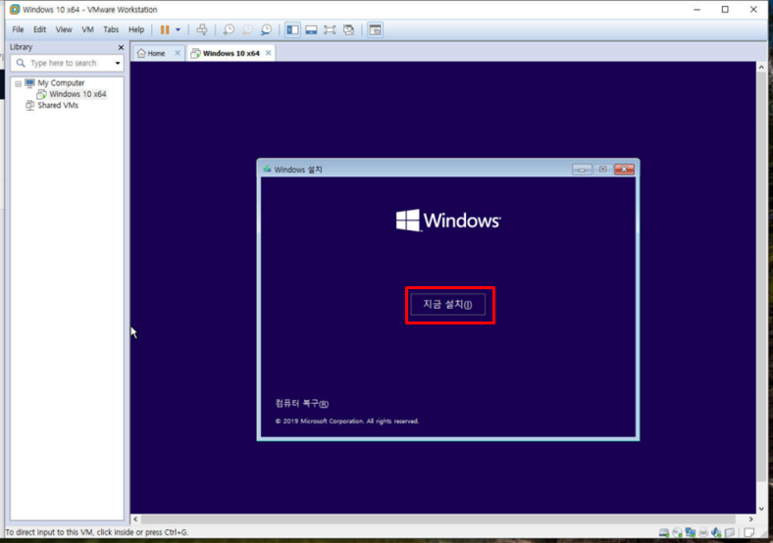The height and width of the screenshot is (543, 773).
Task: Toggle the library sidebar view icon
Action: pyautogui.click(x=292, y=30)
